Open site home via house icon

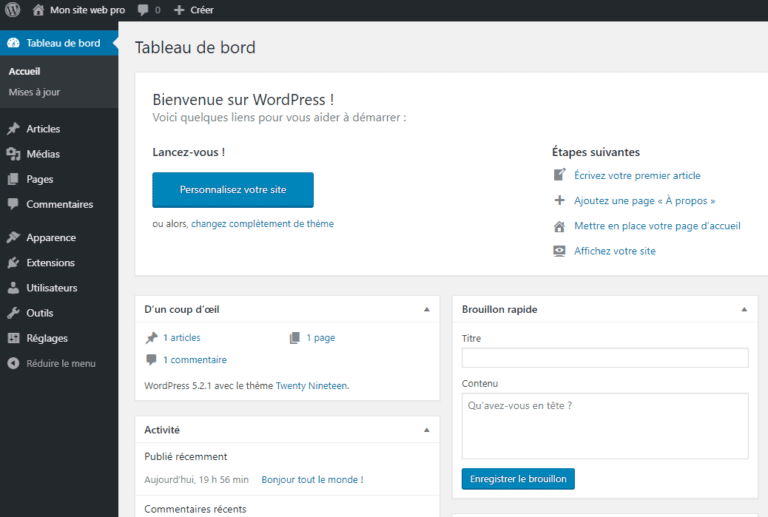38,10
